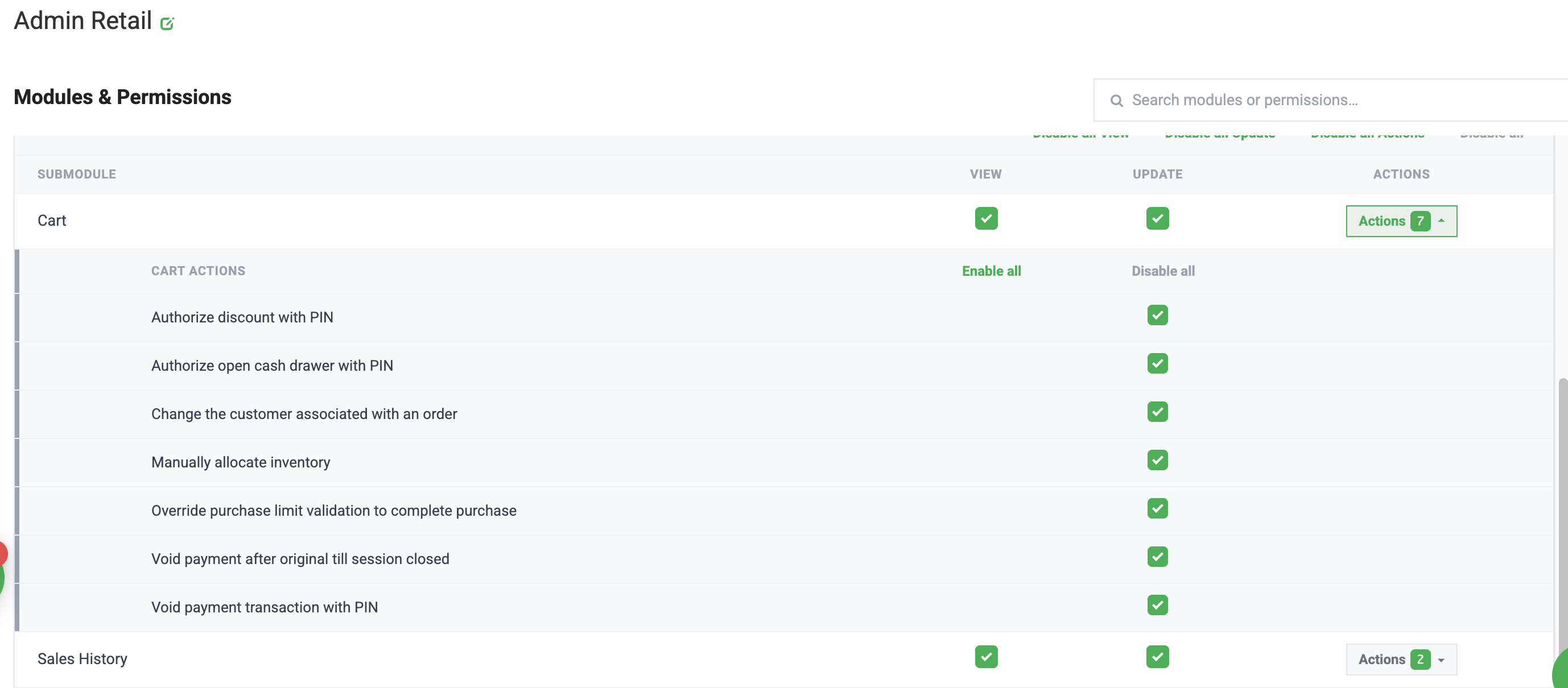Toggle Authorize discount with PIN checkbox
The image size is (1568, 688).
click(x=1157, y=315)
